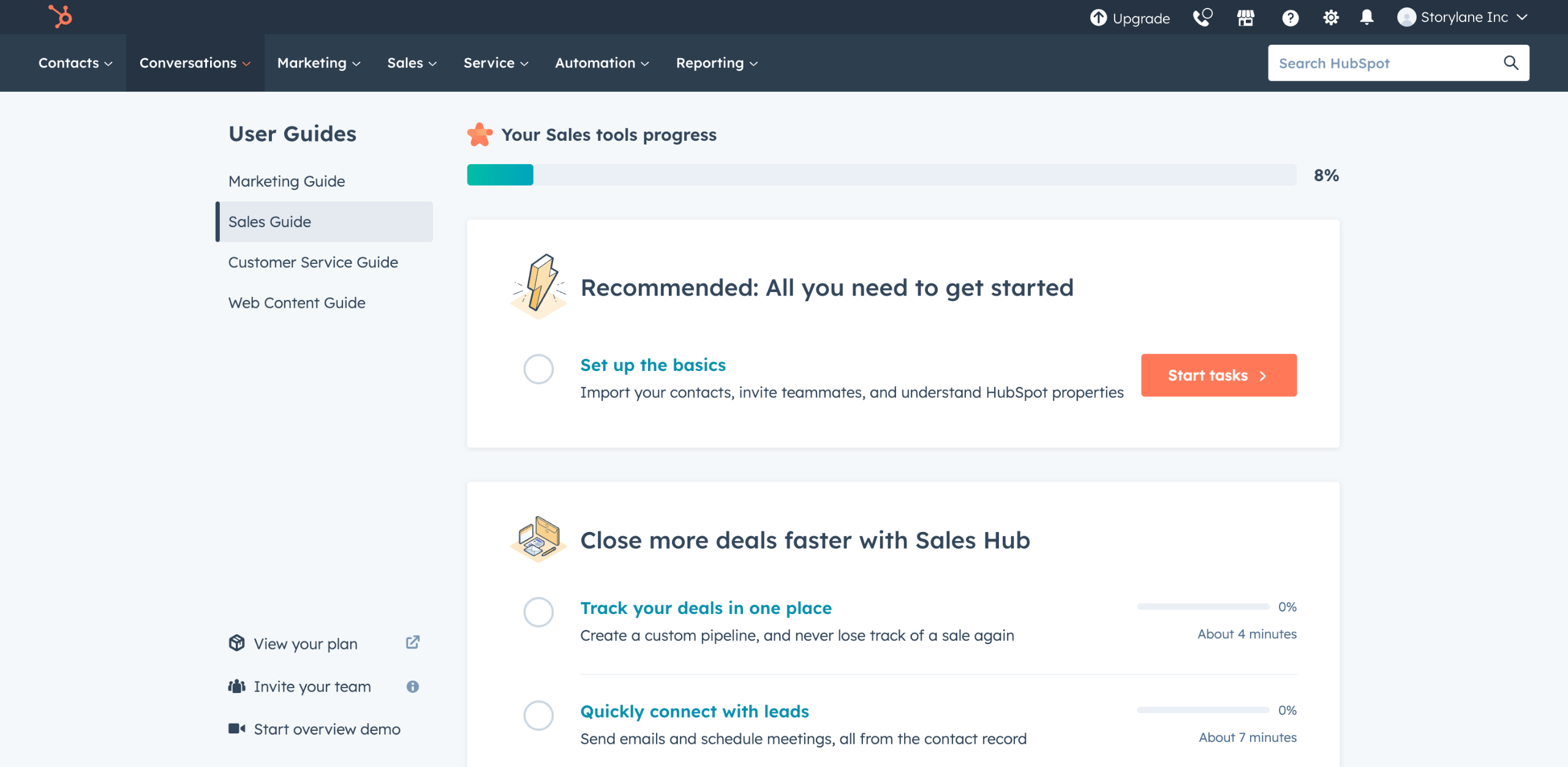Expand the Conversations menu
This screenshot has height=767, width=1568.
coord(195,63)
